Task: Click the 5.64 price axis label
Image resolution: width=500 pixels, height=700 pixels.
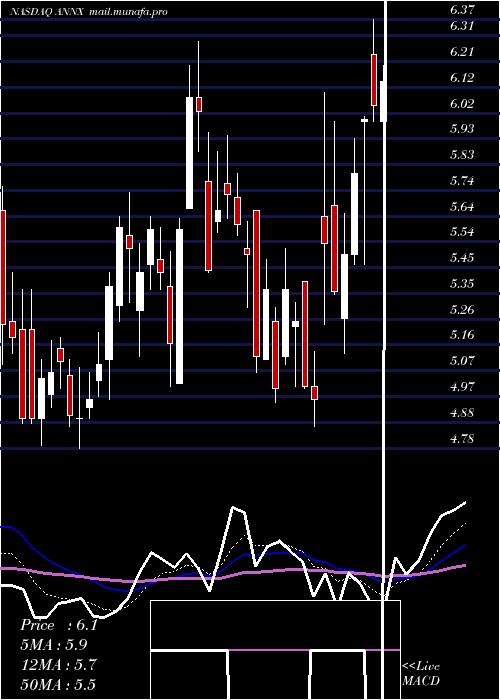Action: click(462, 206)
